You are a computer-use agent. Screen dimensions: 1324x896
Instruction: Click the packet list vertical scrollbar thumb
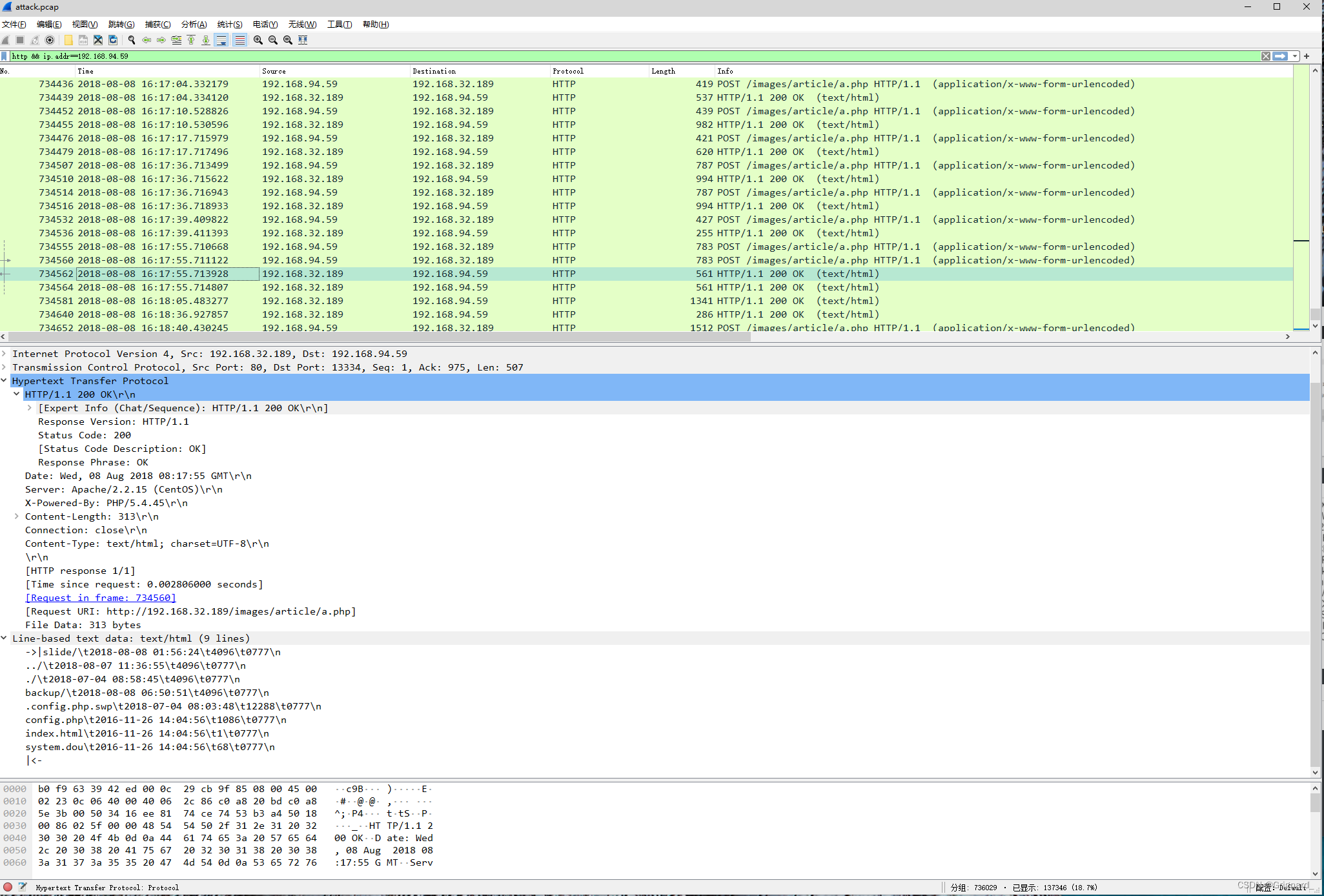[1315, 314]
